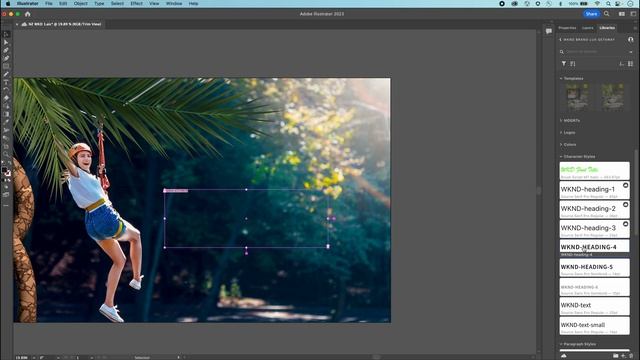This screenshot has width=640, height=360.
Task: Select the Direct Selection tool
Action: [x=6, y=42]
